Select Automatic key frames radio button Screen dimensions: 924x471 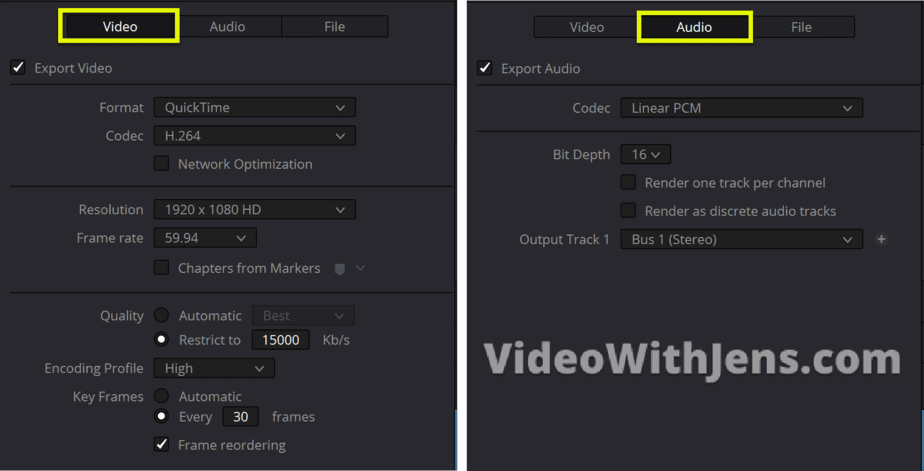coord(161,396)
